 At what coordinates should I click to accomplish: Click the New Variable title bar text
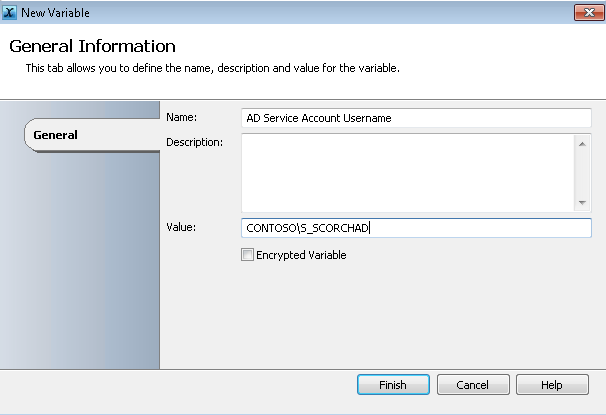click(55, 13)
